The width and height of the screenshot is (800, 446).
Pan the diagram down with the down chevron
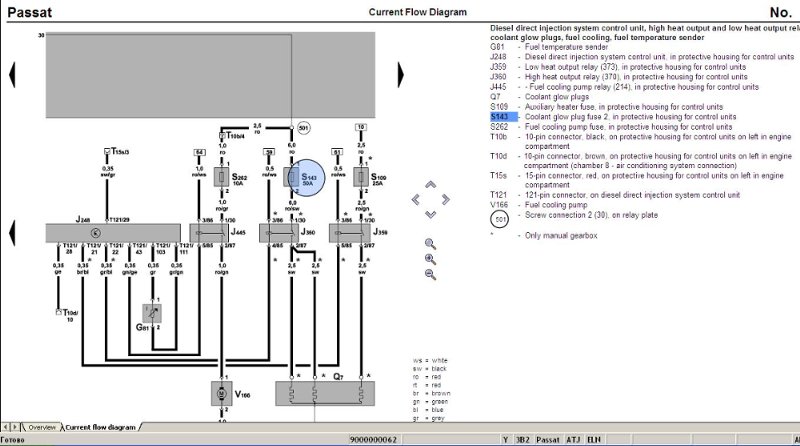click(x=431, y=214)
